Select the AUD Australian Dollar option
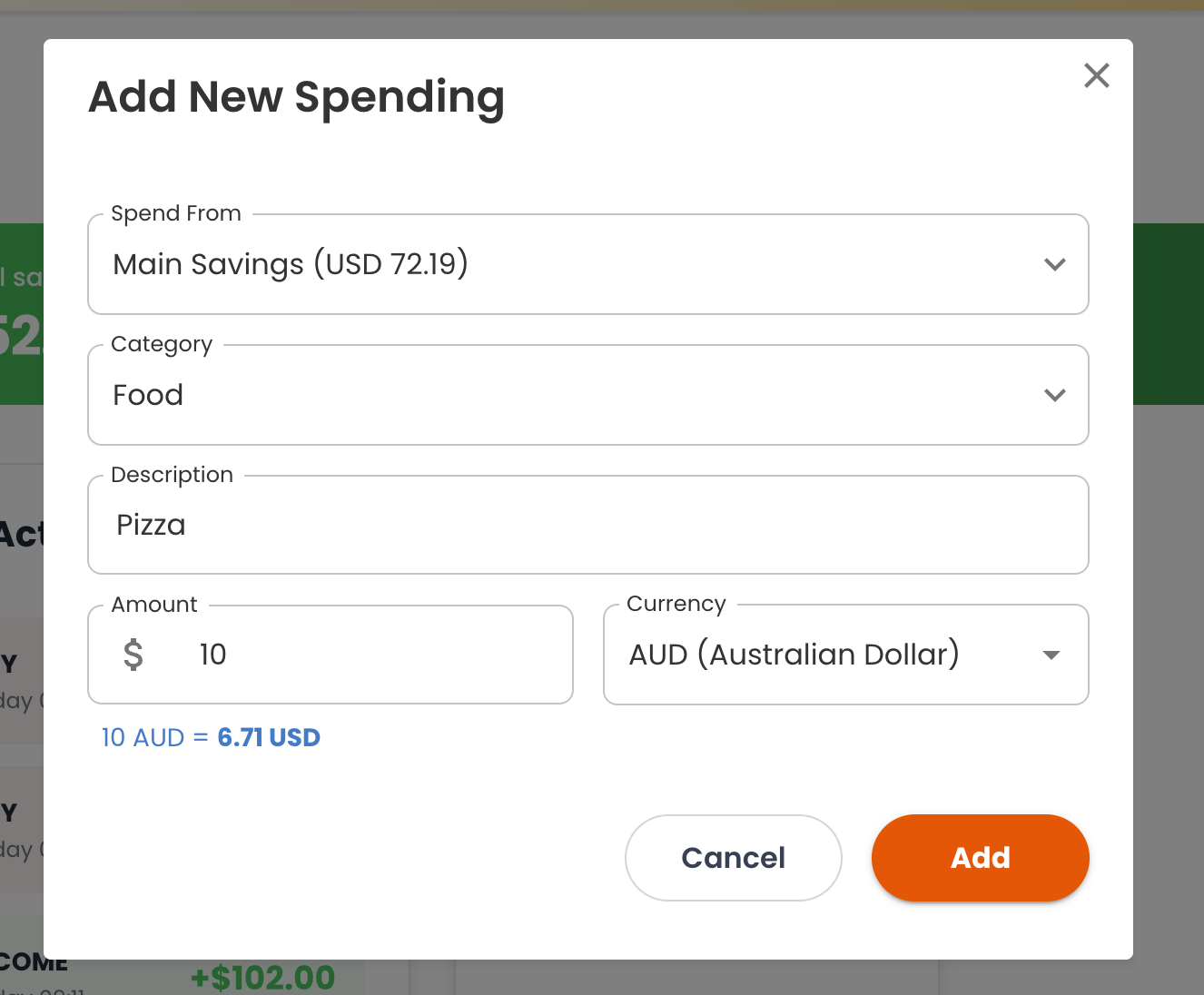1204x995 pixels. [794, 655]
